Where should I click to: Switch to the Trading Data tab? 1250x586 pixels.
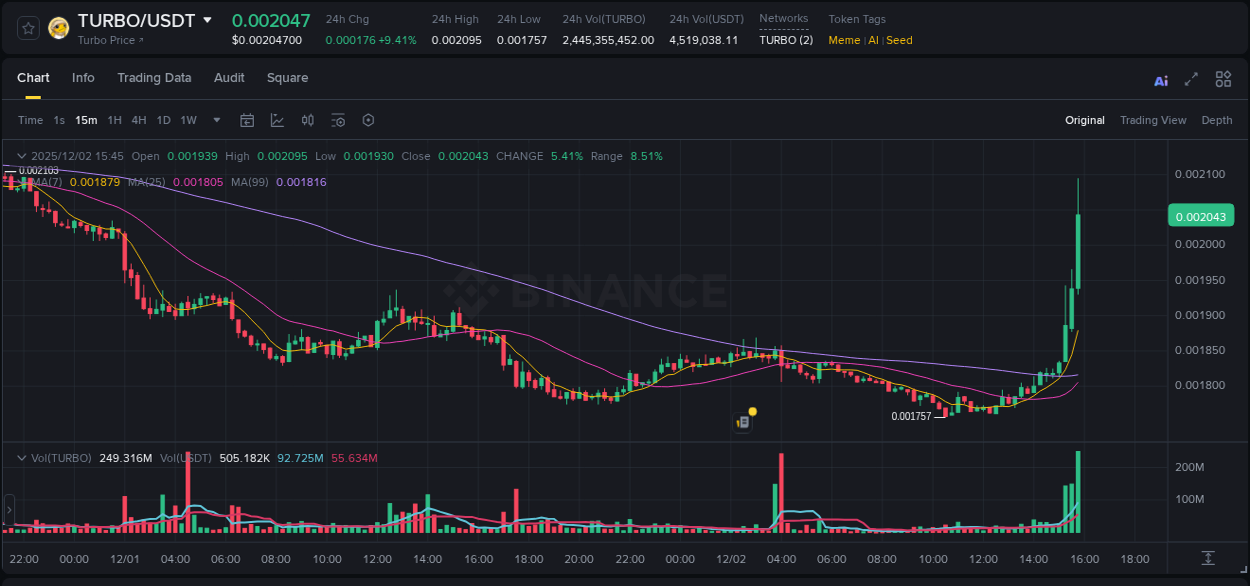pos(154,78)
